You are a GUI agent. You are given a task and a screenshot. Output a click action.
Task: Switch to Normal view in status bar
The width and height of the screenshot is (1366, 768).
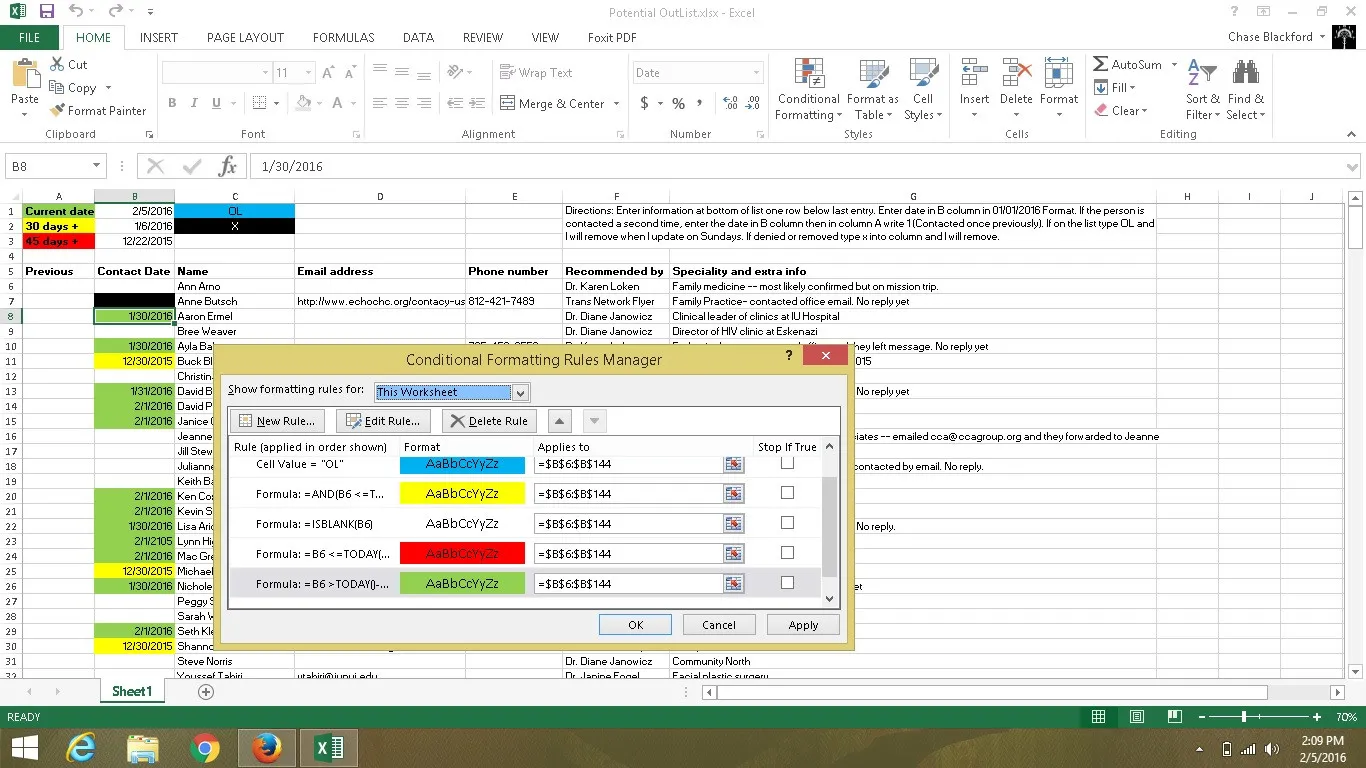click(1098, 717)
